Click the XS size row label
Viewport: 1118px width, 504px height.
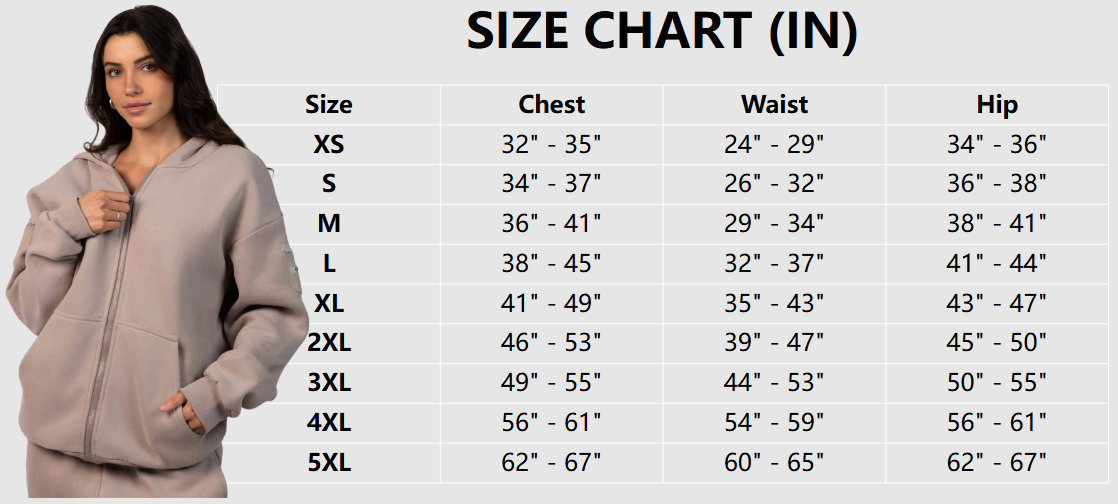329,145
